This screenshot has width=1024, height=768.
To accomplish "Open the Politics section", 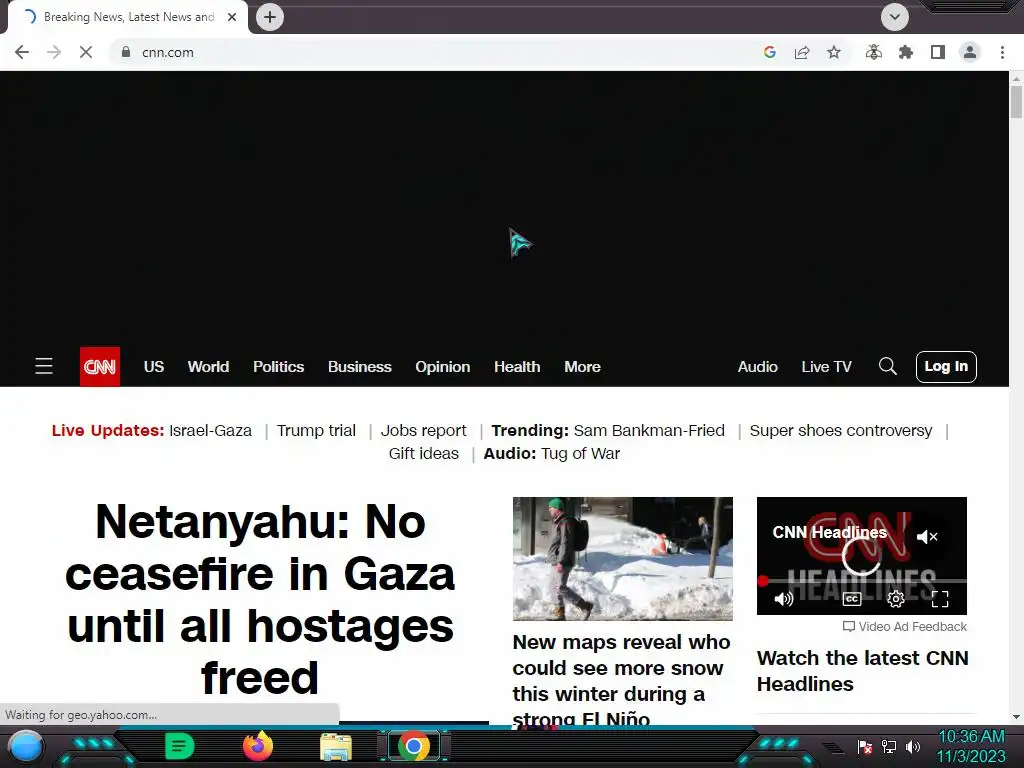I will click(278, 367).
